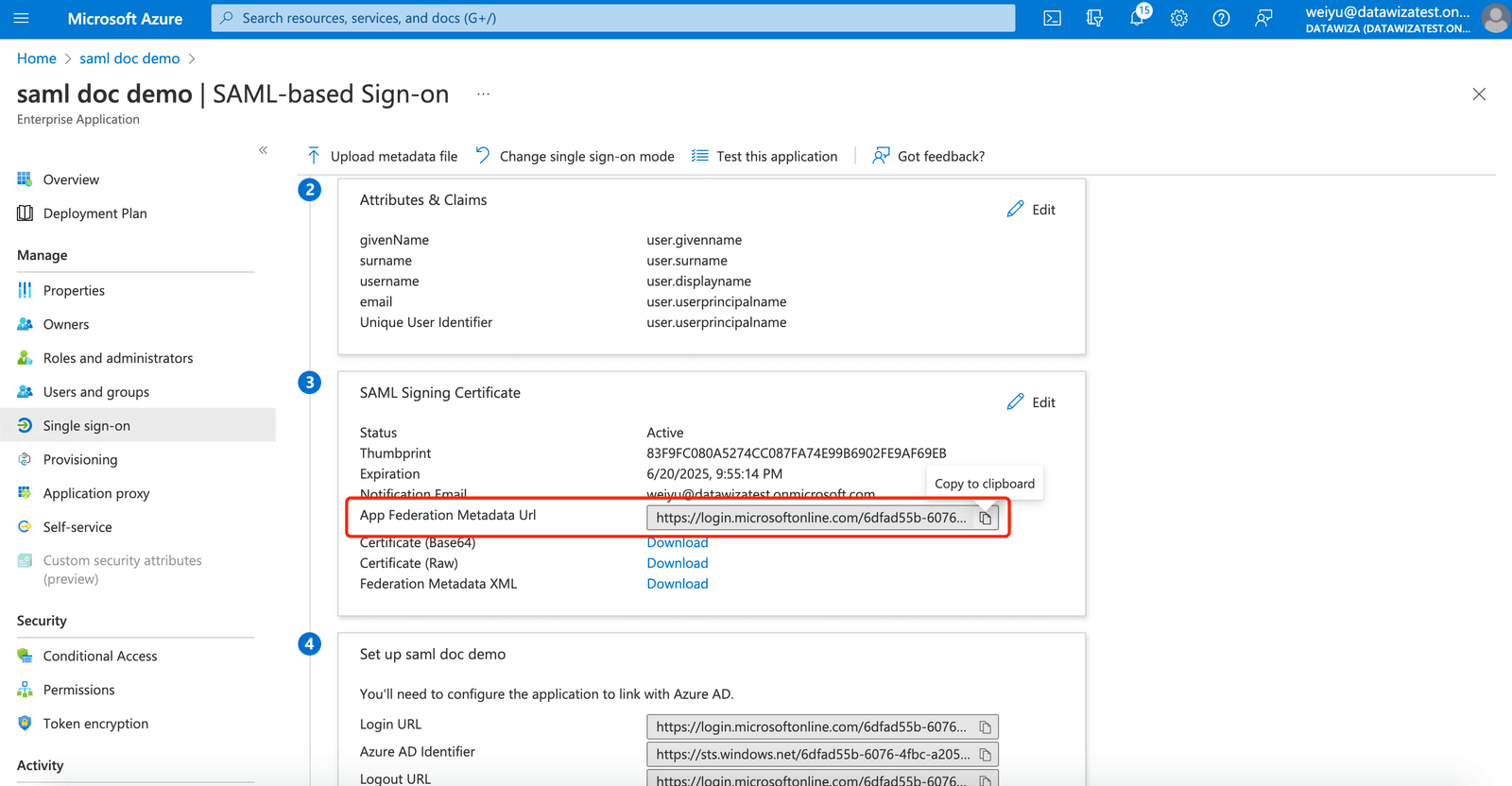
Task: Close the SAML-based Sign-on blade
Action: click(x=1479, y=94)
